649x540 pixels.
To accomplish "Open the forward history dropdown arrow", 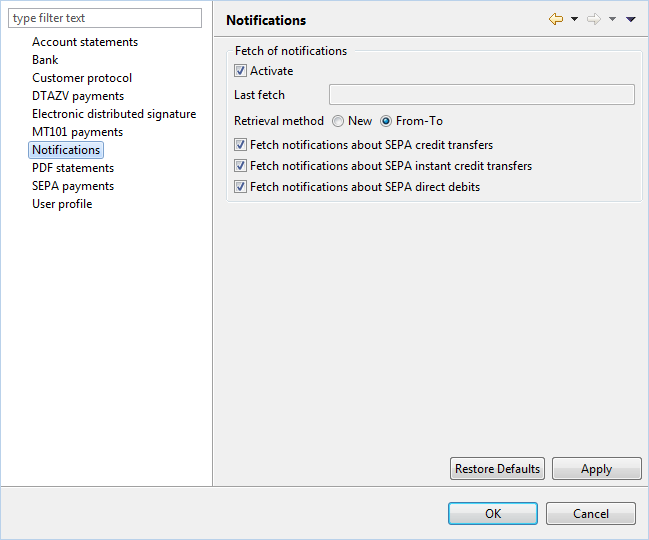I will pyautogui.click(x=612, y=19).
